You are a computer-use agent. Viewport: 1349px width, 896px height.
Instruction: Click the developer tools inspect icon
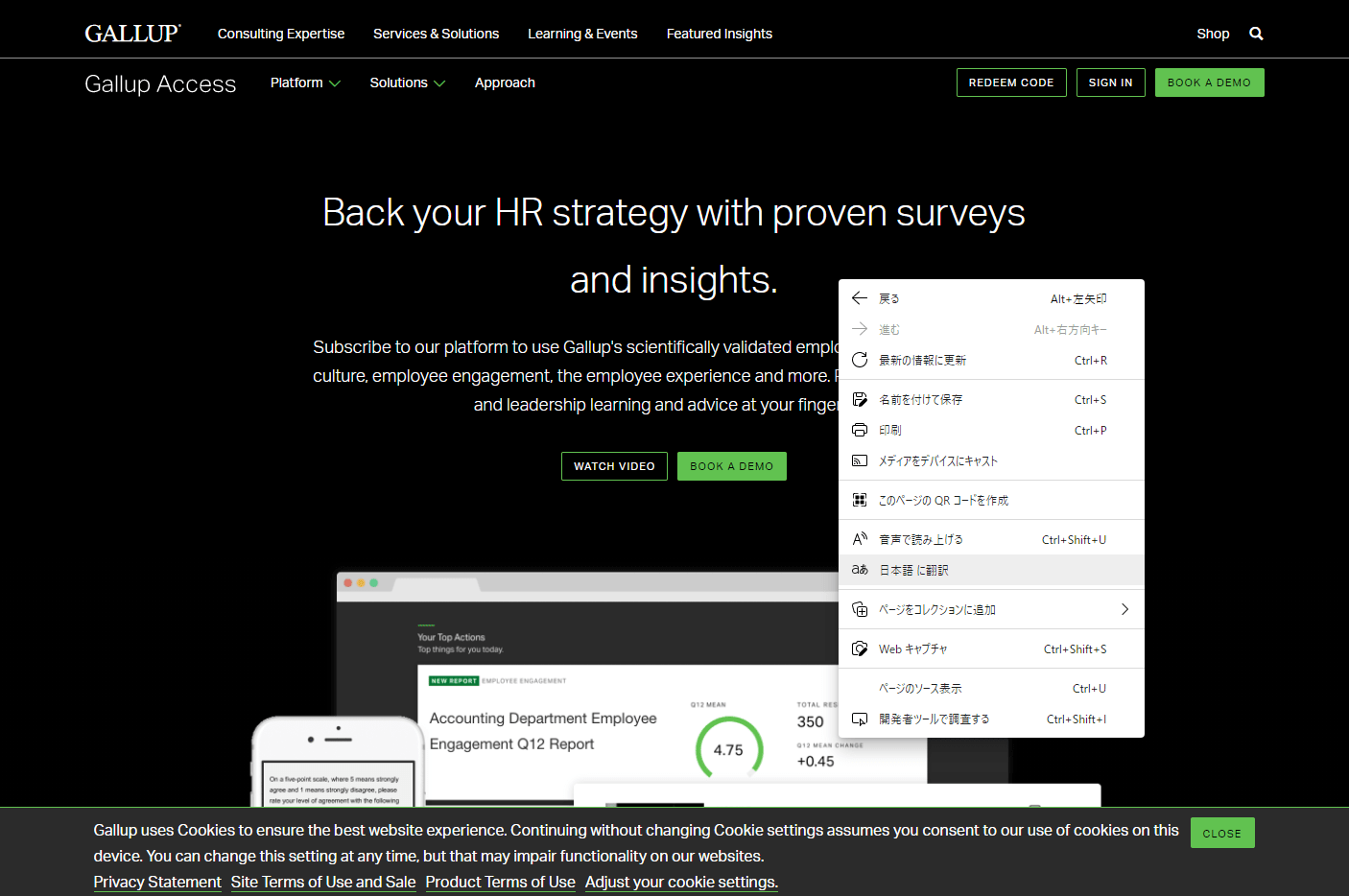click(x=860, y=719)
